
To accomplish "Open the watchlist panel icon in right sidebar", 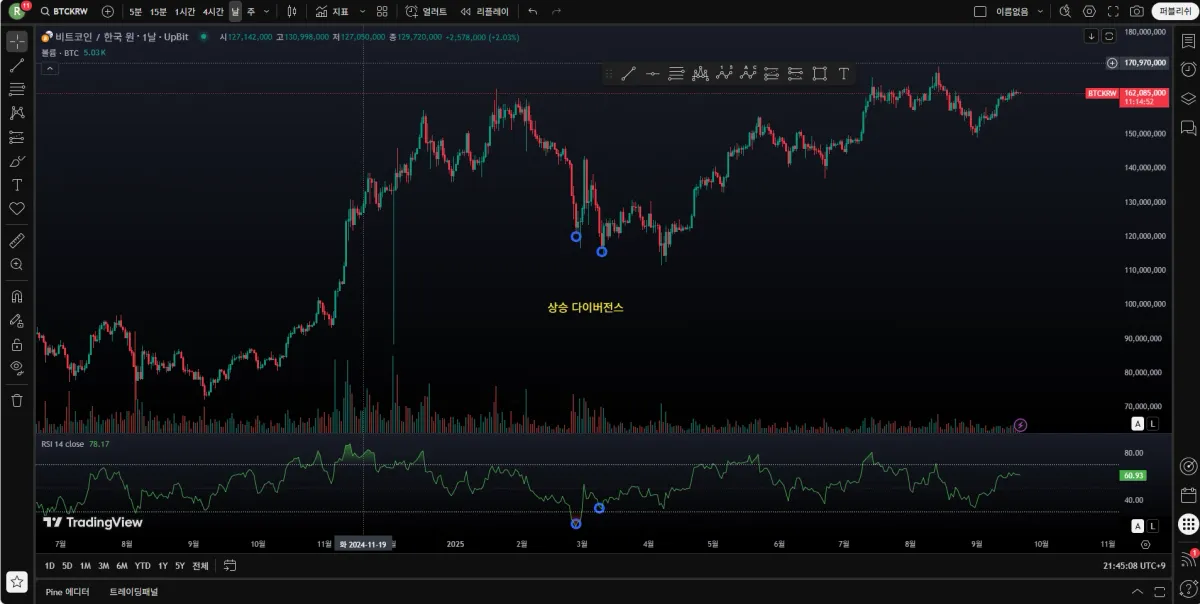I will tap(1188, 43).
